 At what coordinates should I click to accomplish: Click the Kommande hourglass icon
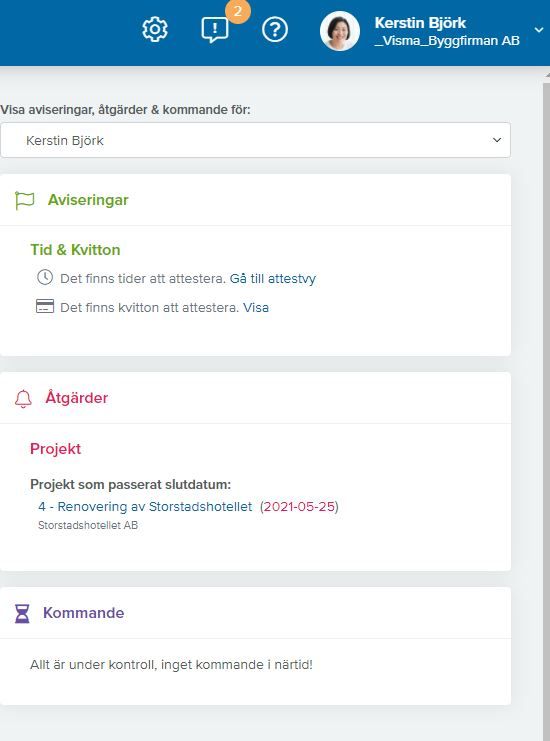pyautogui.click(x=22, y=613)
